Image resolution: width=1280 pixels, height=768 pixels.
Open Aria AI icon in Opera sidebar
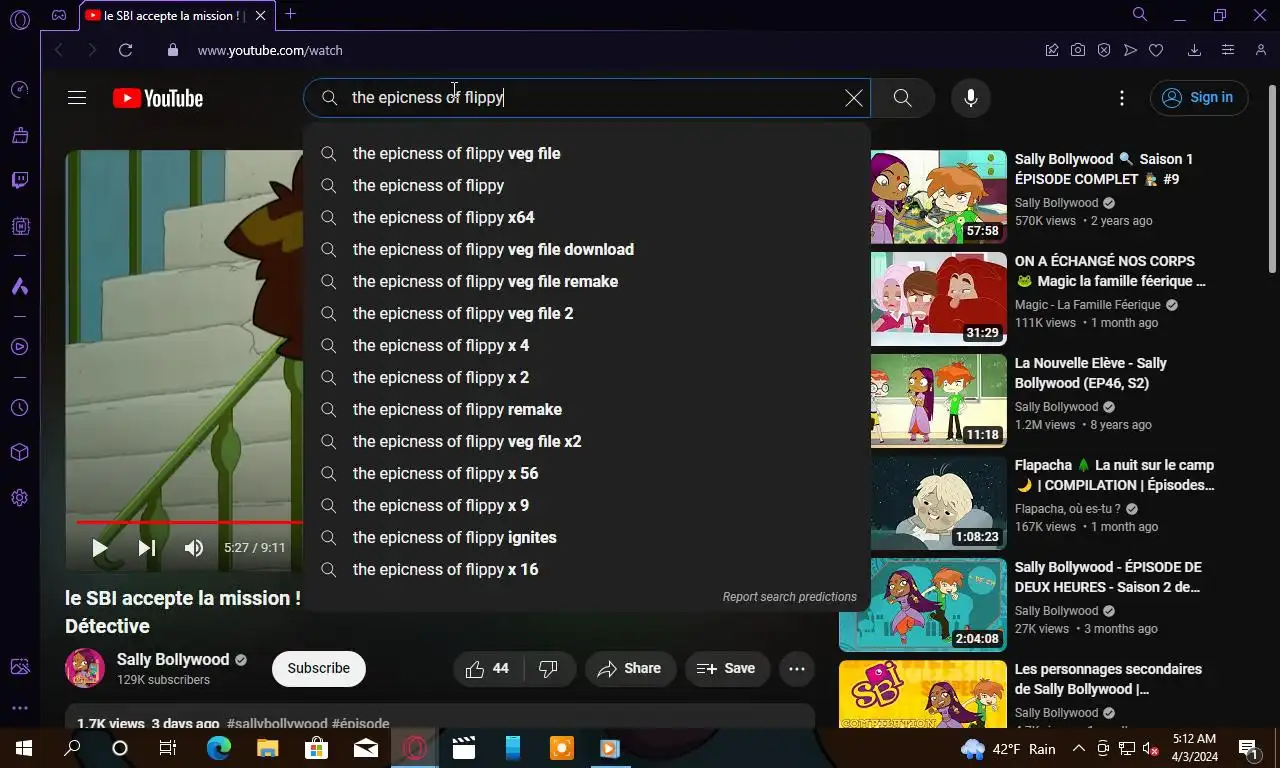tap(20, 287)
